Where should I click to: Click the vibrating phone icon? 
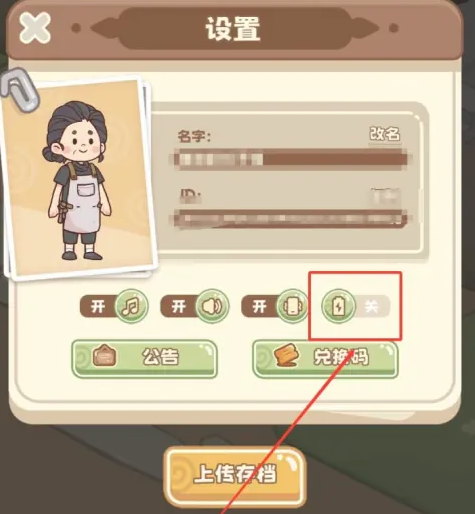[x=293, y=306]
